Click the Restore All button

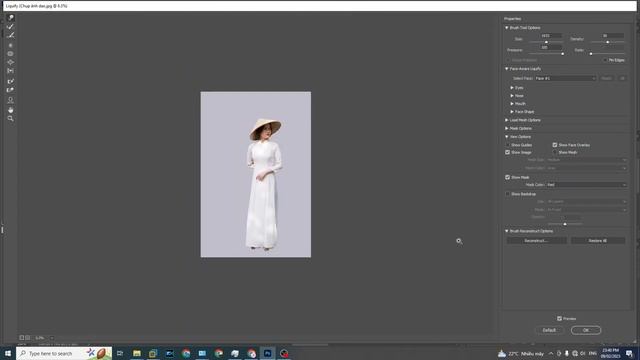click(598, 240)
